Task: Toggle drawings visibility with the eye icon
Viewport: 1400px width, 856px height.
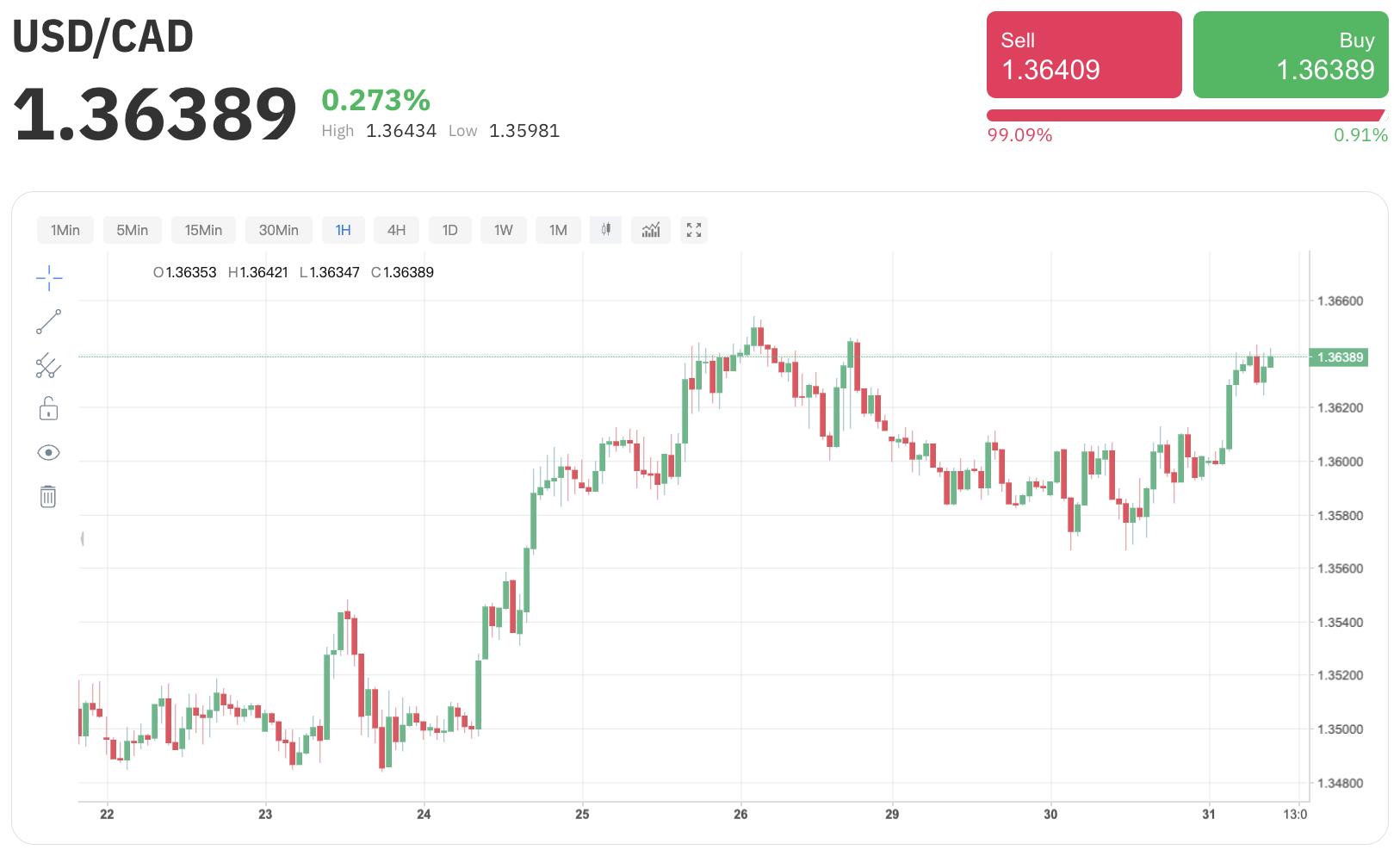Action: tap(48, 453)
